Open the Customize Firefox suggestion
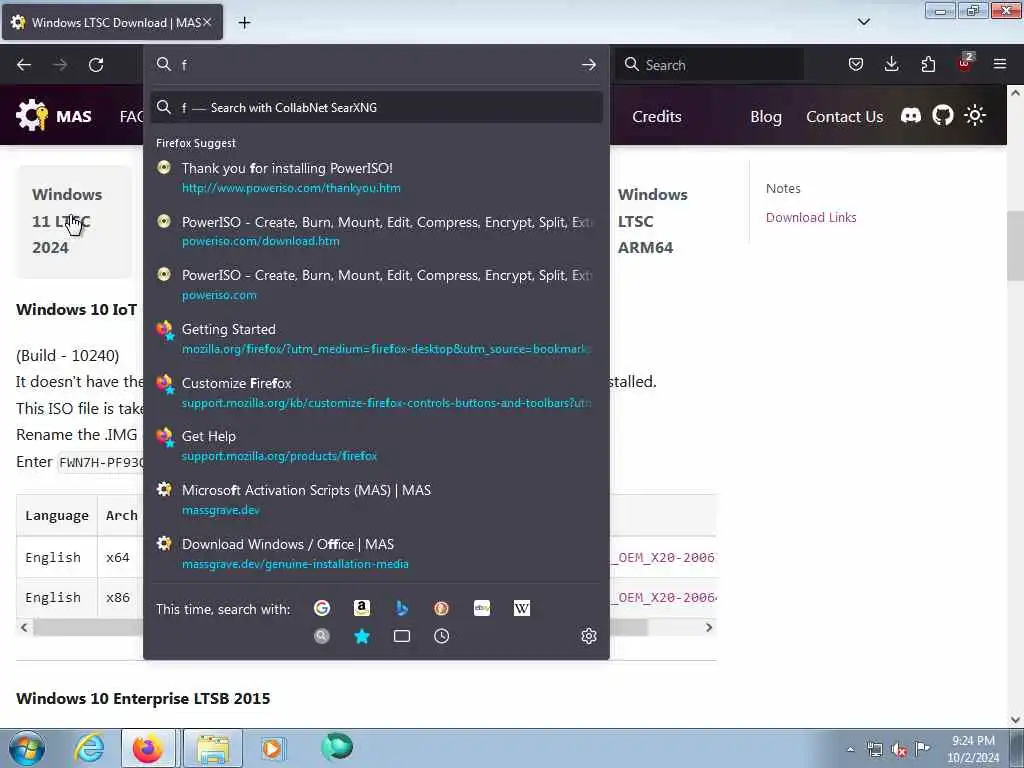The width and height of the screenshot is (1024, 768). click(x=376, y=392)
